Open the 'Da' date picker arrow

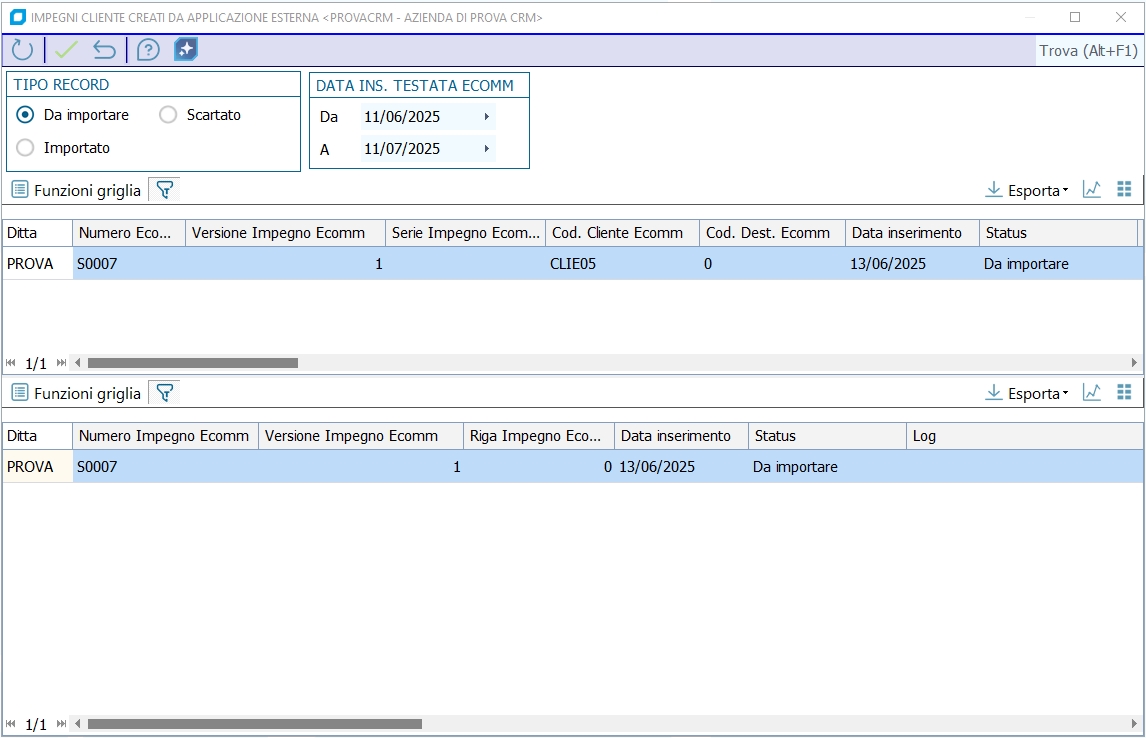tap(487, 117)
